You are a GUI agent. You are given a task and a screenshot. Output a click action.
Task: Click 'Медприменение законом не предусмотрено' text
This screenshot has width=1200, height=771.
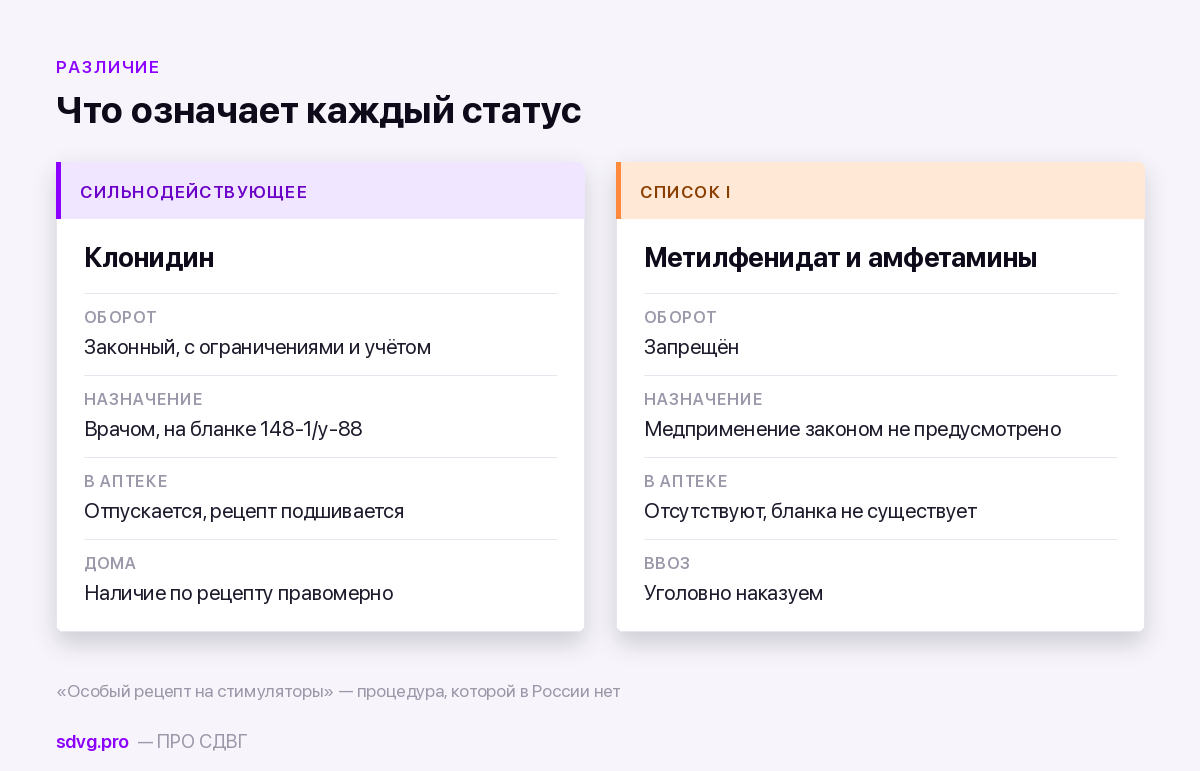click(852, 430)
